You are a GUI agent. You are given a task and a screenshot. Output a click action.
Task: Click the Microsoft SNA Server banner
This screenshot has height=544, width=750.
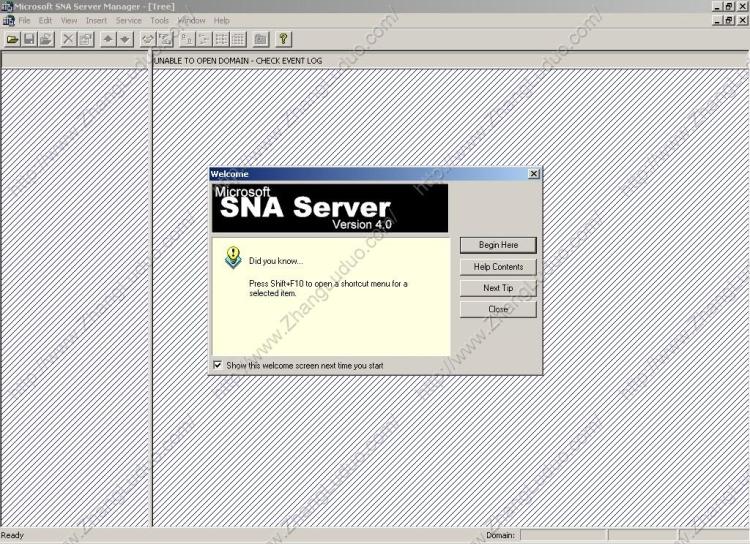[x=330, y=208]
